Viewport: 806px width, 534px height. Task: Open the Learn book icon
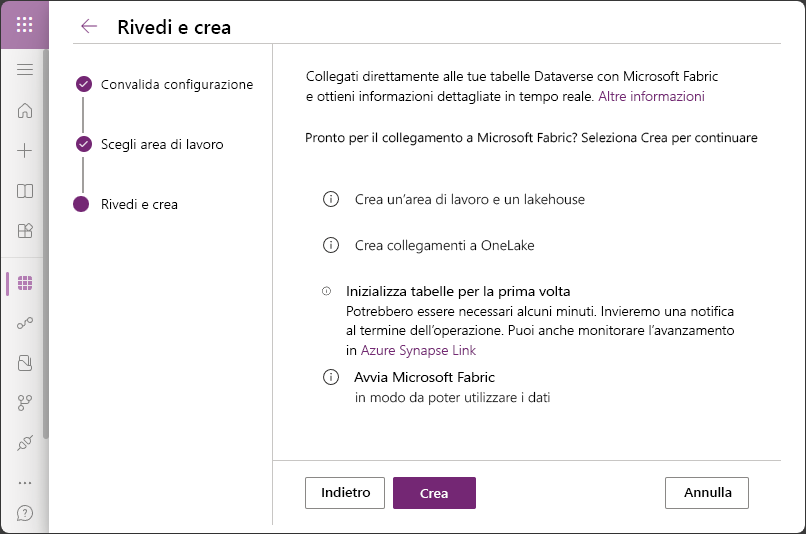pos(25,191)
